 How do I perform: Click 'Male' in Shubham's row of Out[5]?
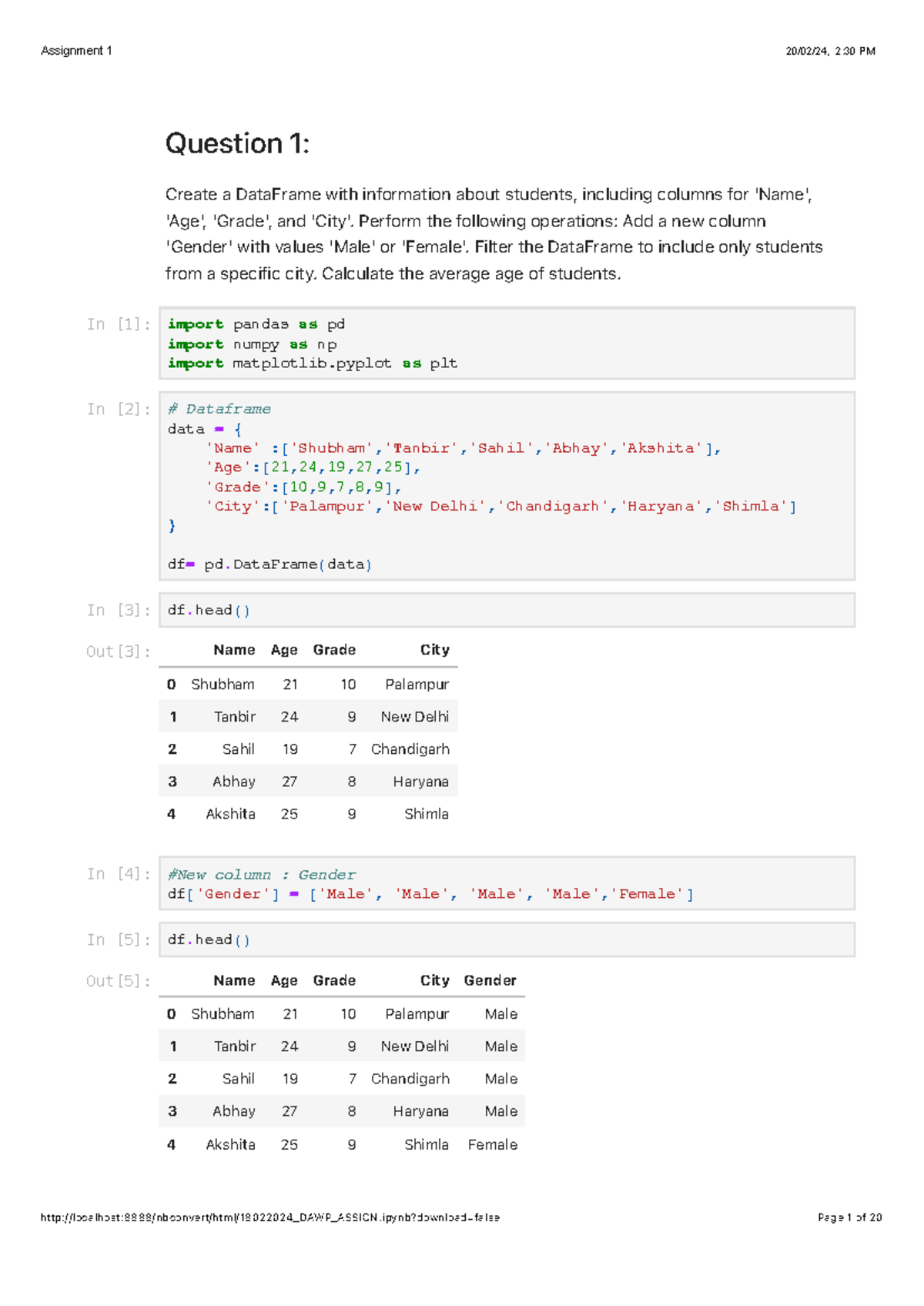tap(501, 1014)
